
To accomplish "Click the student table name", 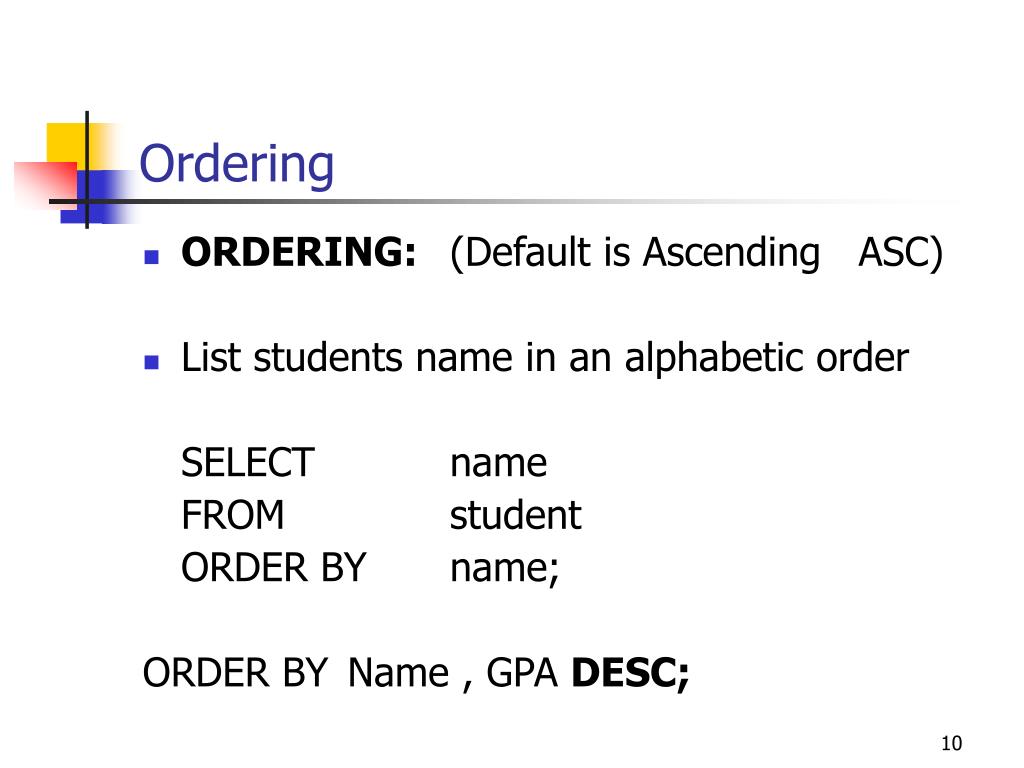I will 515,515.
